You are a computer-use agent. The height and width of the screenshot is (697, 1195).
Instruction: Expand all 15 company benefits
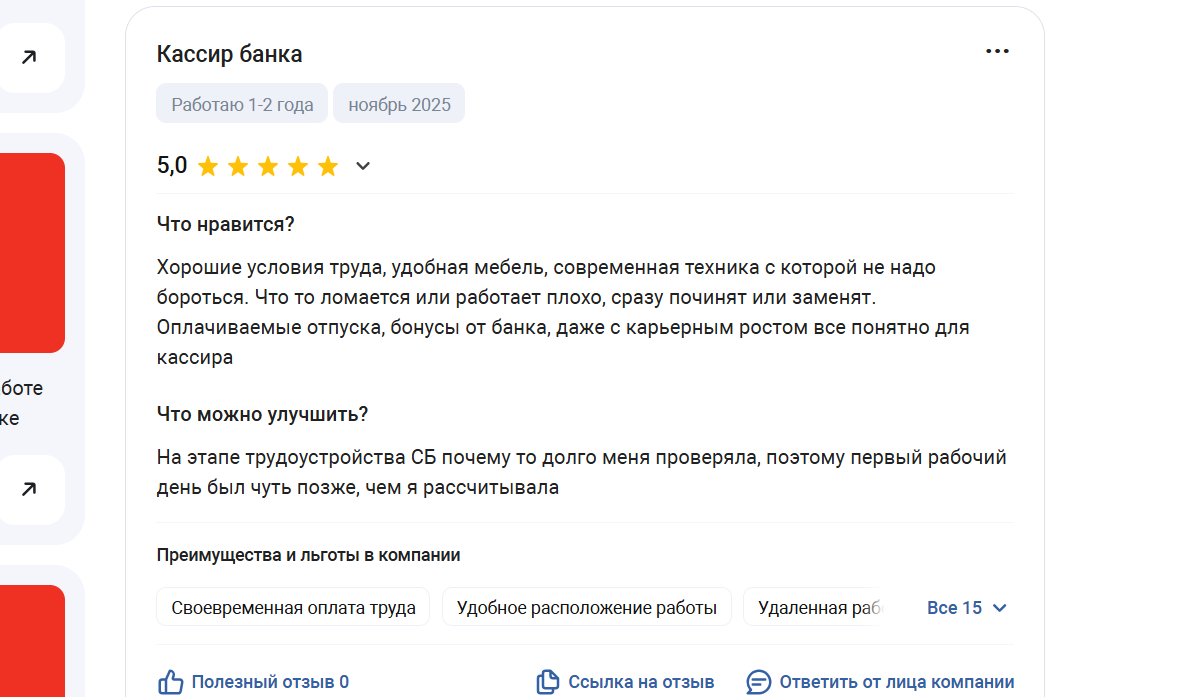966,608
